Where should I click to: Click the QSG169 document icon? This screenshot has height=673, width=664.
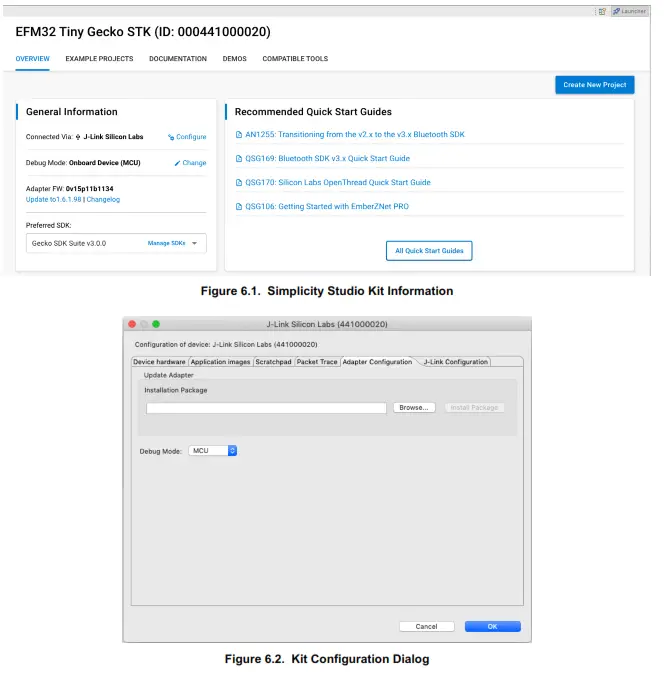pyautogui.click(x=238, y=159)
